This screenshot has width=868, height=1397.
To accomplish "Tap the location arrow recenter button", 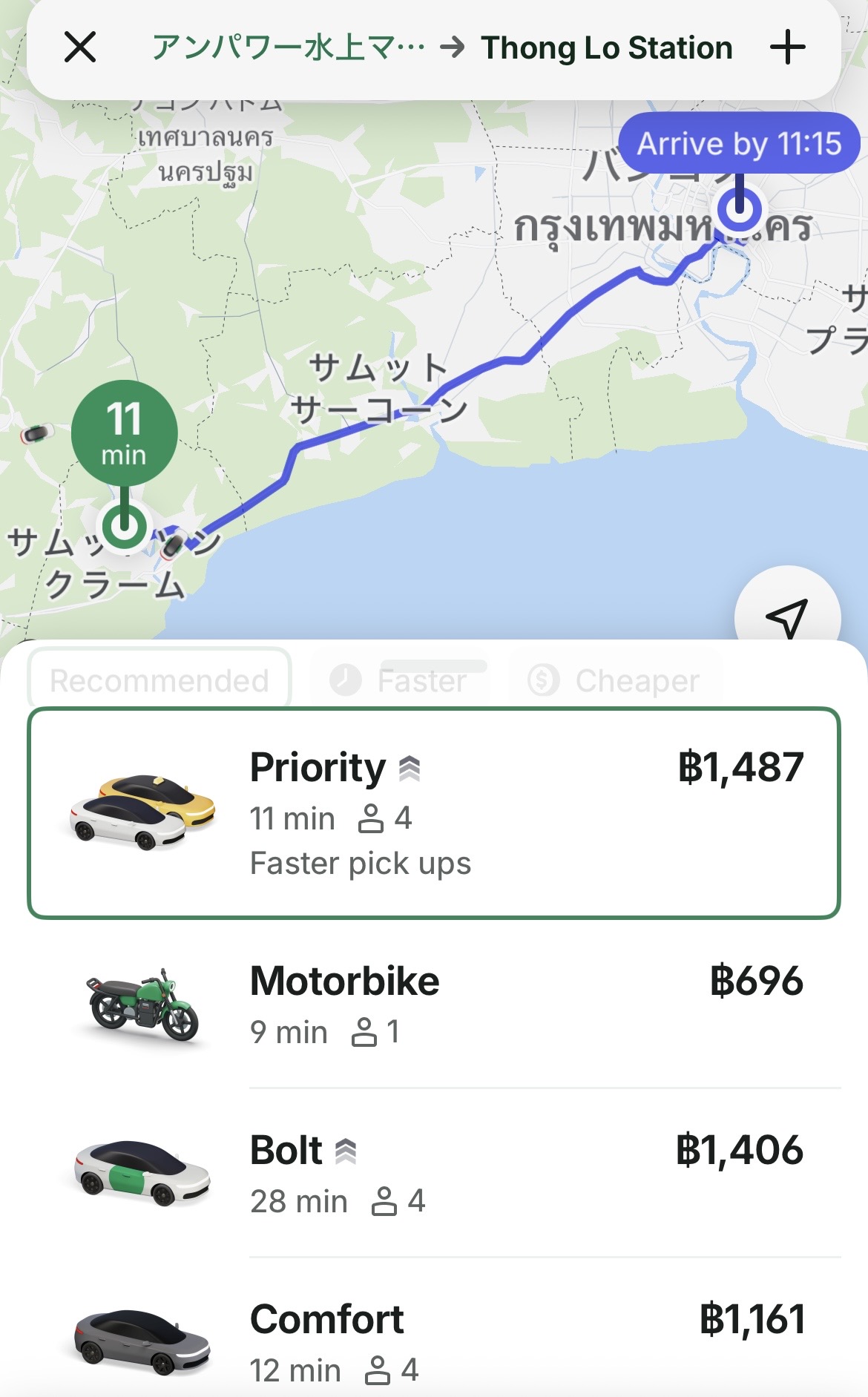I will (786, 614).
